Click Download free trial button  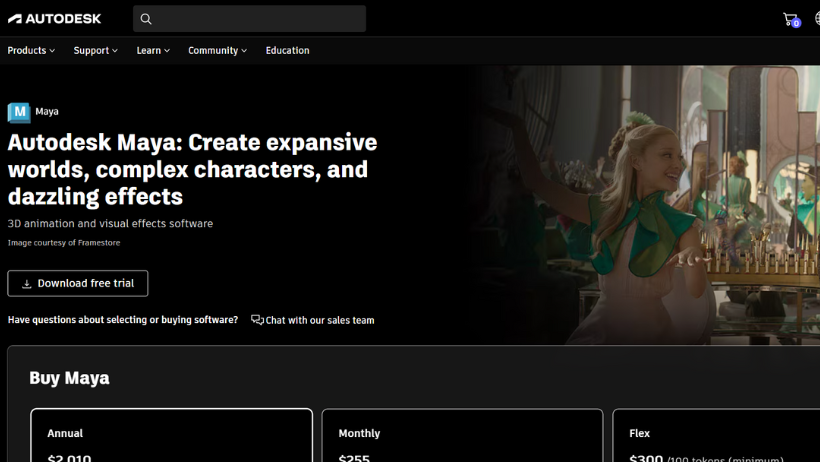(78, 283)
